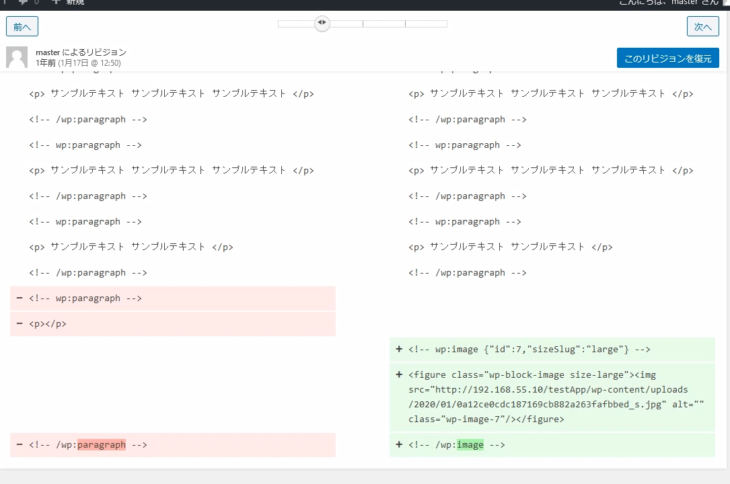
Task: Click removed line <!-- wp:paragraph --> in red
Action: click(173, 298)
